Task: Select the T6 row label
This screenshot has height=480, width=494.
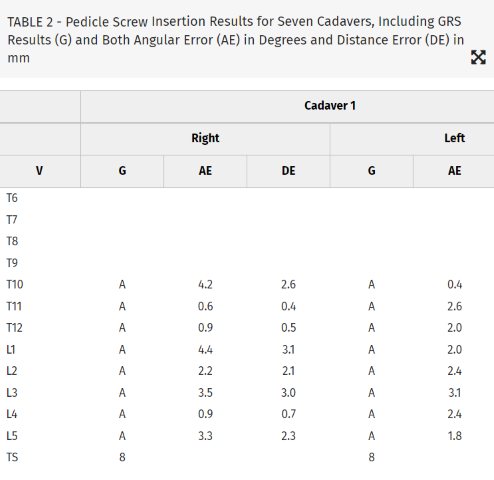Action: point(12,198)
